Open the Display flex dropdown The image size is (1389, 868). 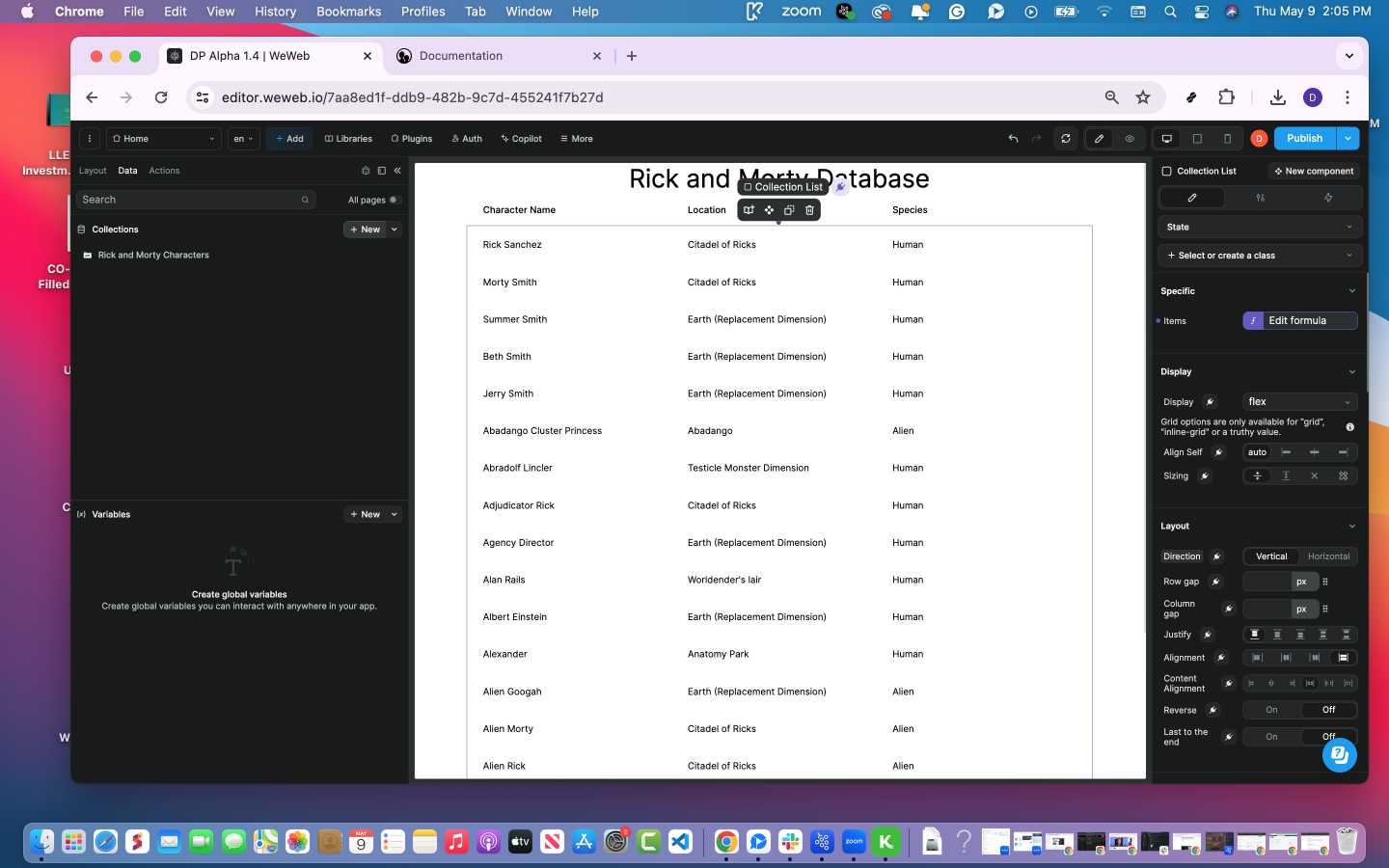pos(1299,402)
